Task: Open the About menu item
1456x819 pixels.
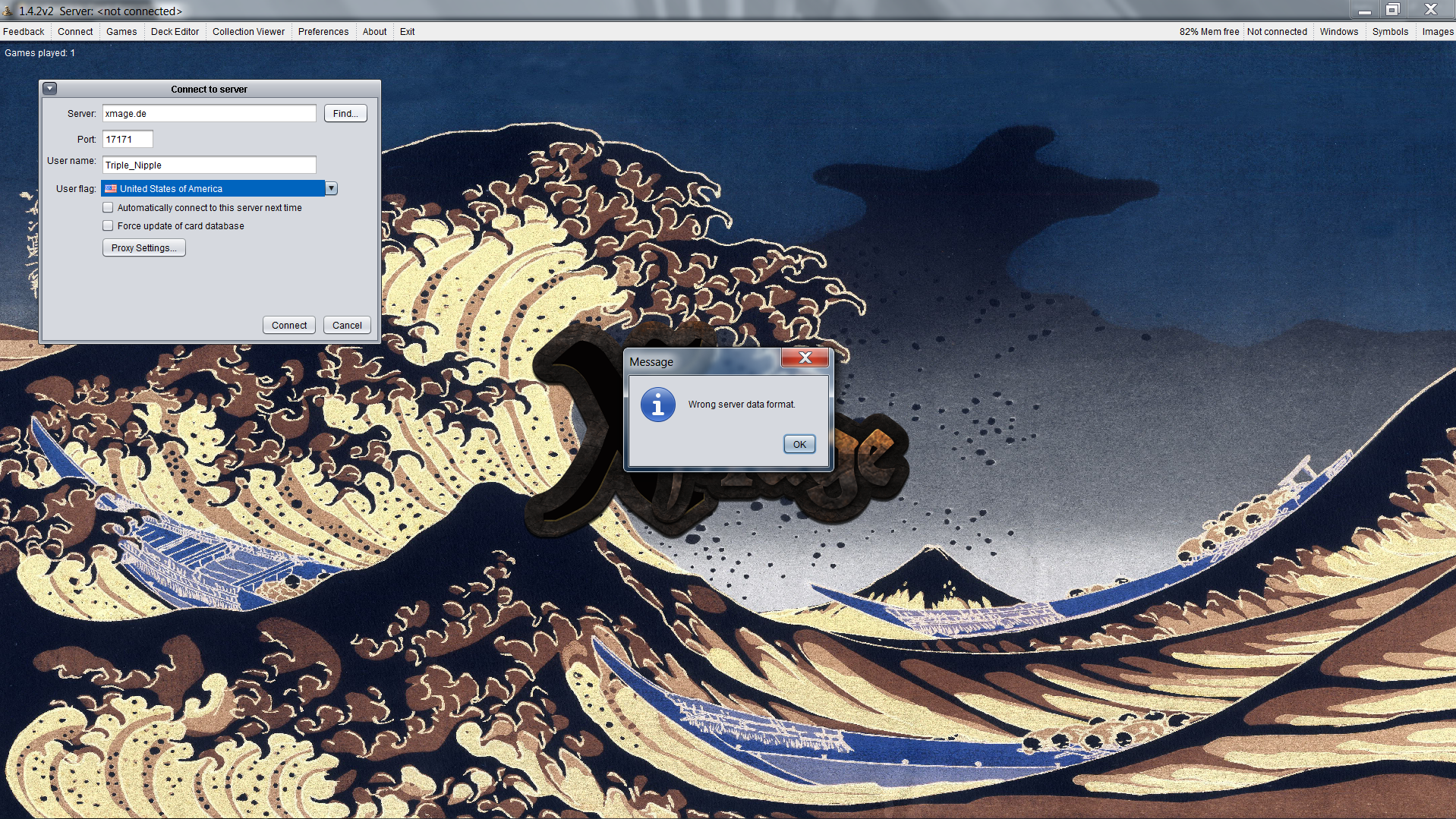Action: pos(374,31)
